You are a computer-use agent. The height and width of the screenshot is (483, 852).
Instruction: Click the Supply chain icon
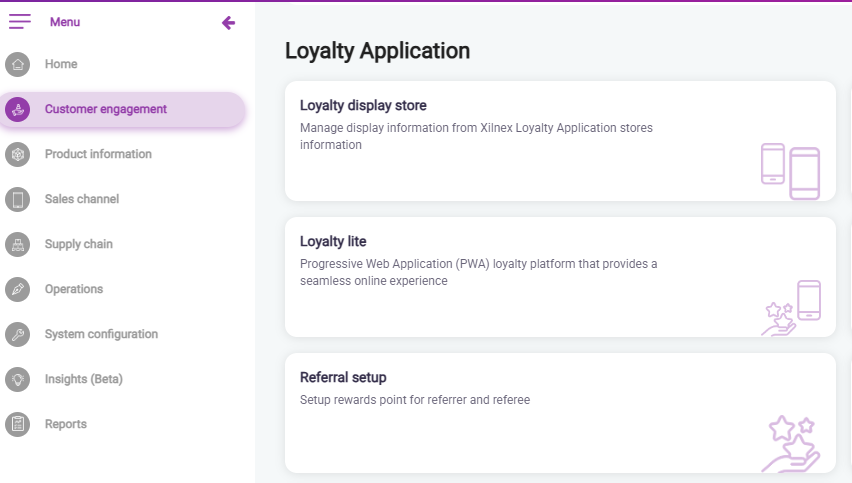coord(17,245)
